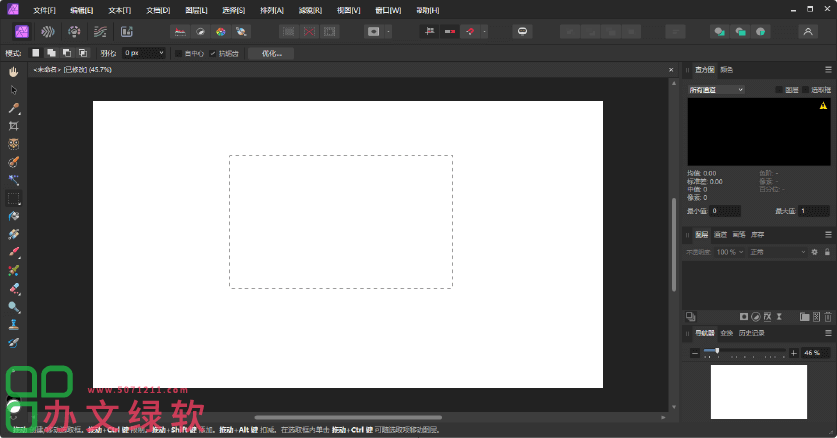The image size is (837, 438).
Task: Set selection mode to Intersect
Action: pos(83,53)
